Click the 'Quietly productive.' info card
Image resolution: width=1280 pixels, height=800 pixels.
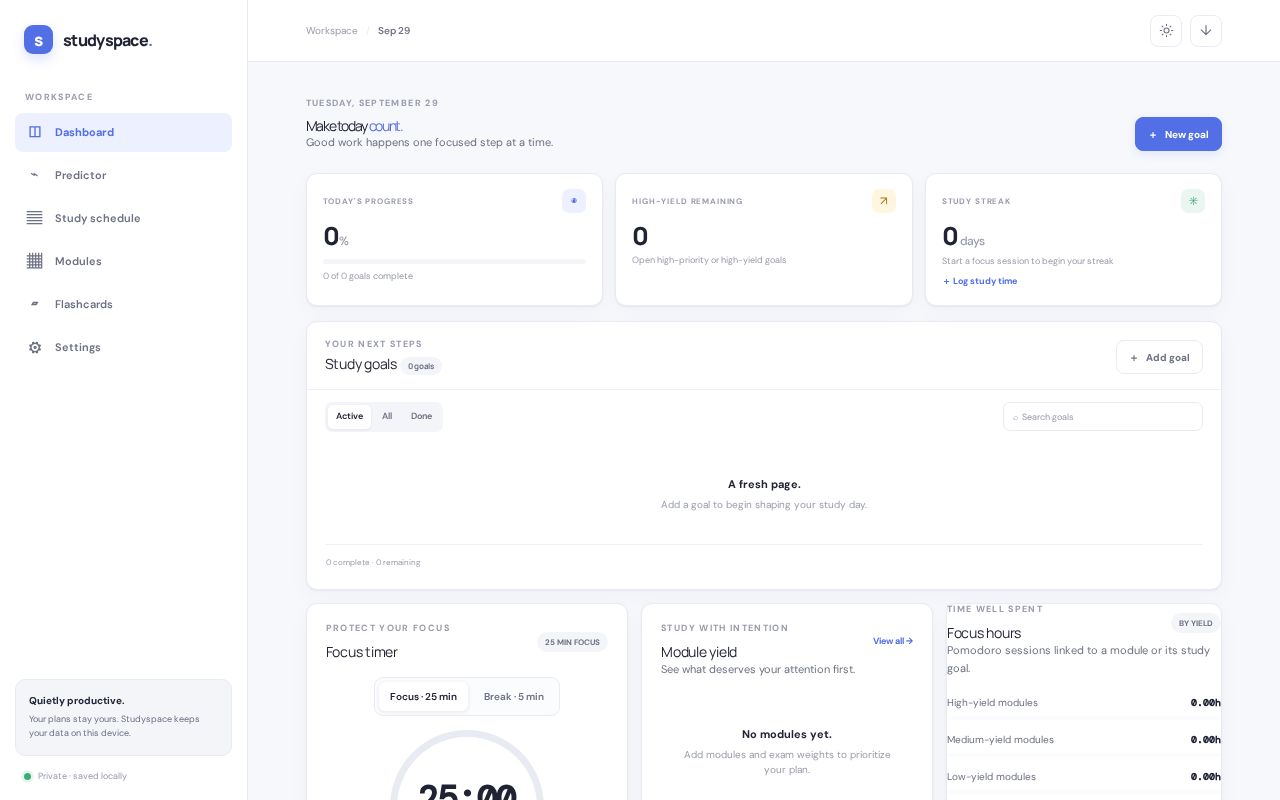pos(123,718)
